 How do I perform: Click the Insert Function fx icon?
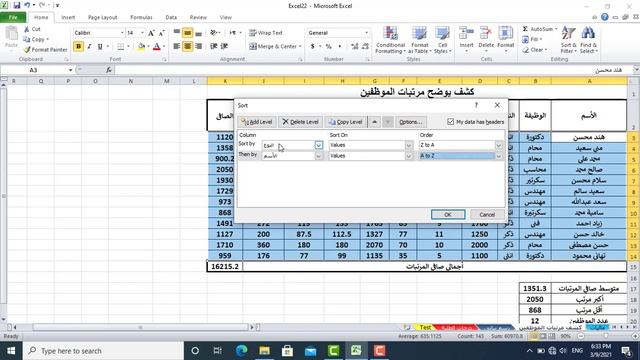click(109, 70)
